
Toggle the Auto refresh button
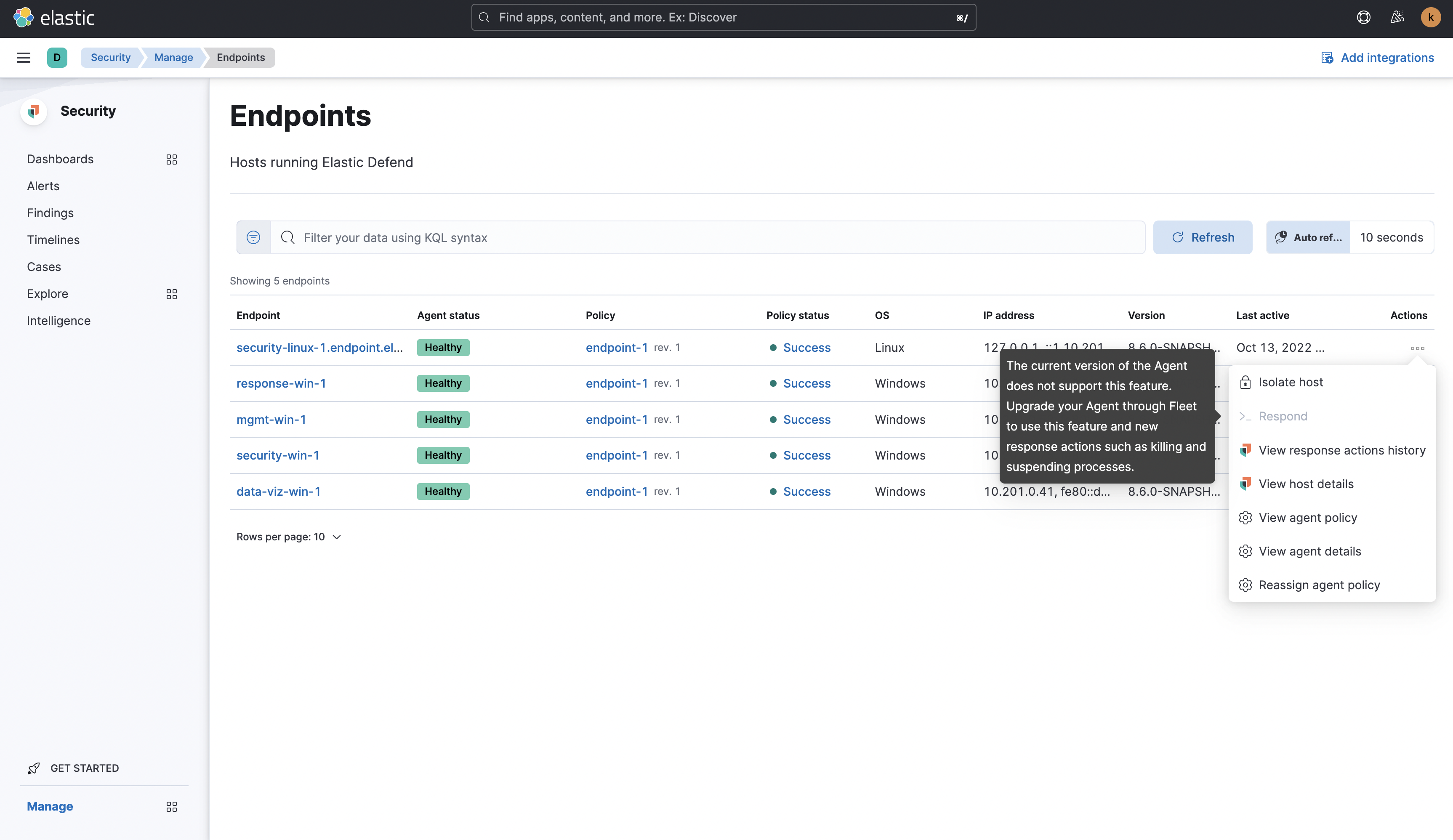point(1308,237)
